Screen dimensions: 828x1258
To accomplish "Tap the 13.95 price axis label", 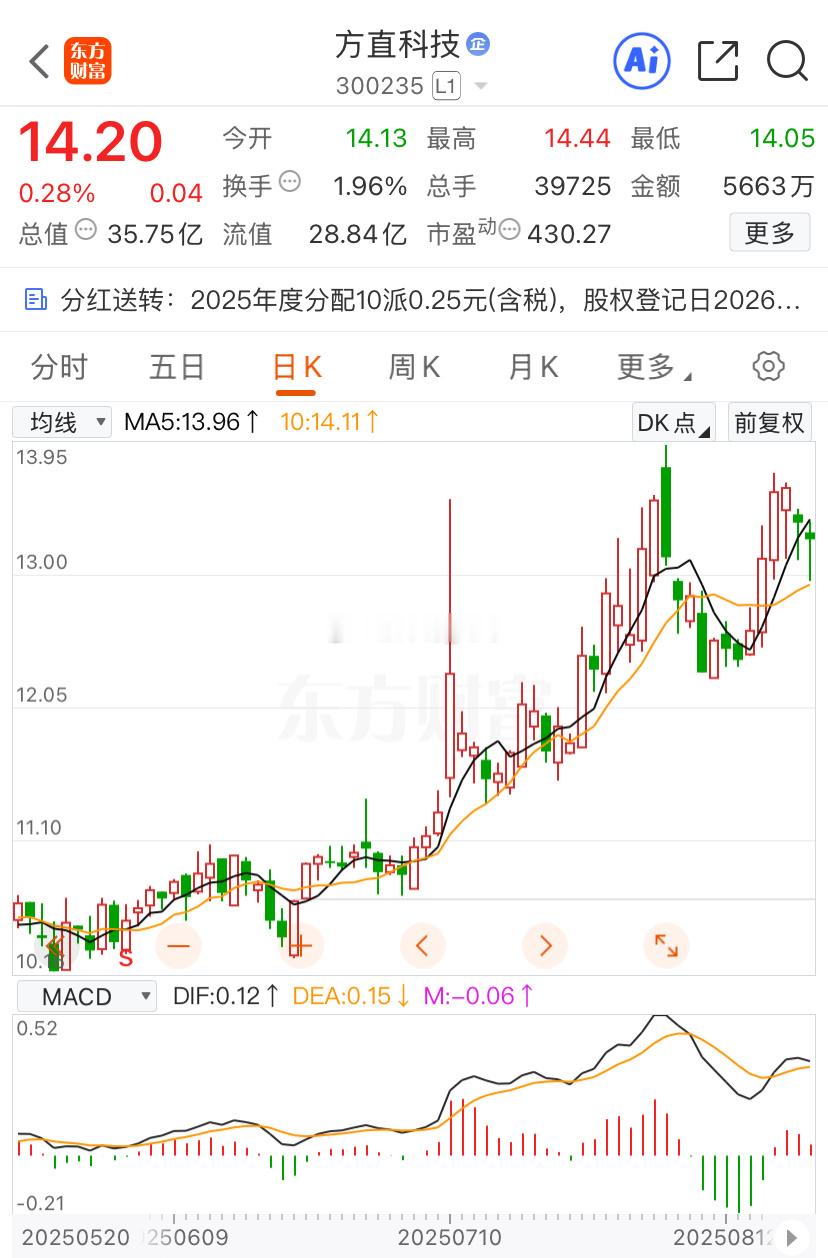I will [42, 457].
